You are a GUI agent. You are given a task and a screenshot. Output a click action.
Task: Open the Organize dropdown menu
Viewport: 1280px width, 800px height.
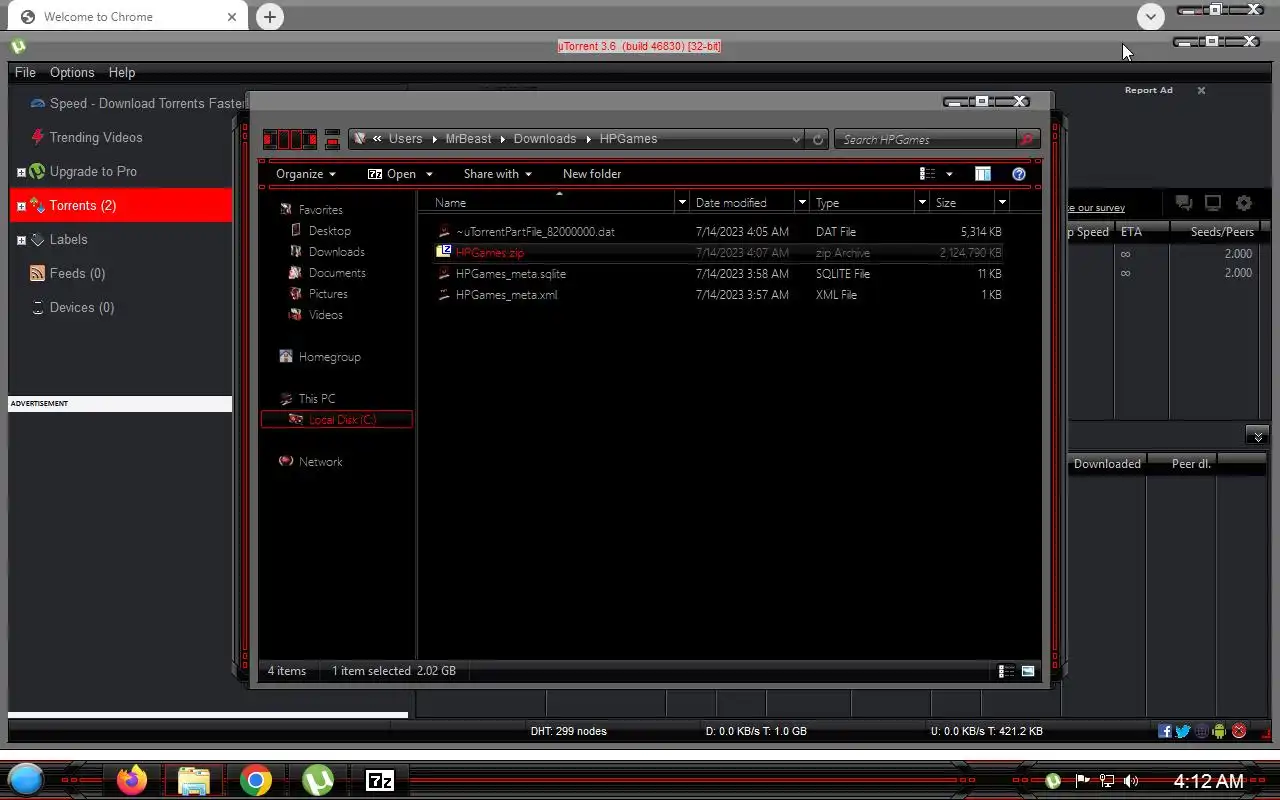(305, 174)
